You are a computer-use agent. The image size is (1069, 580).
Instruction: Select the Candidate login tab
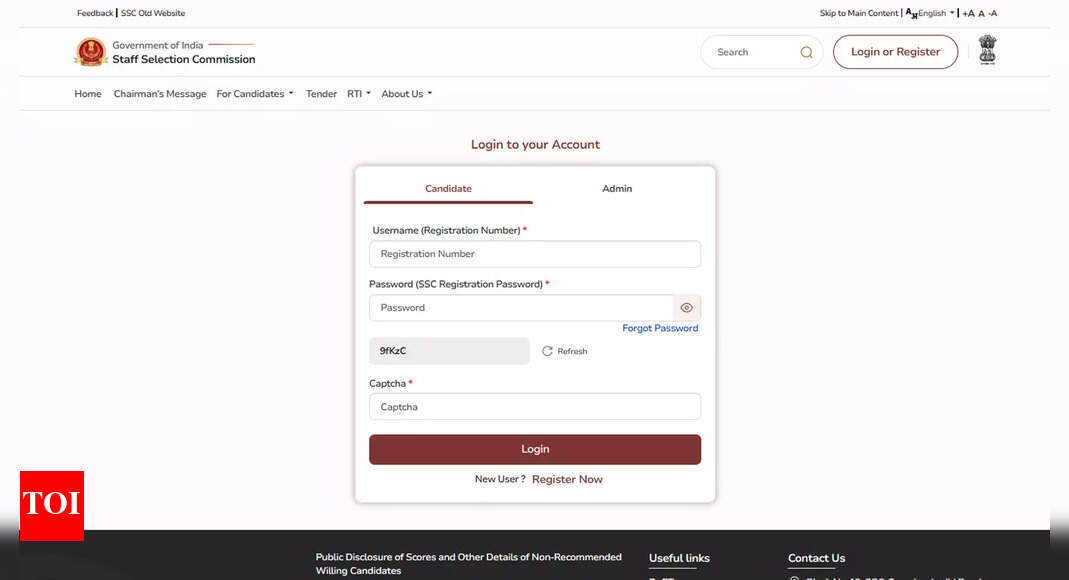[x=448, y=188]
